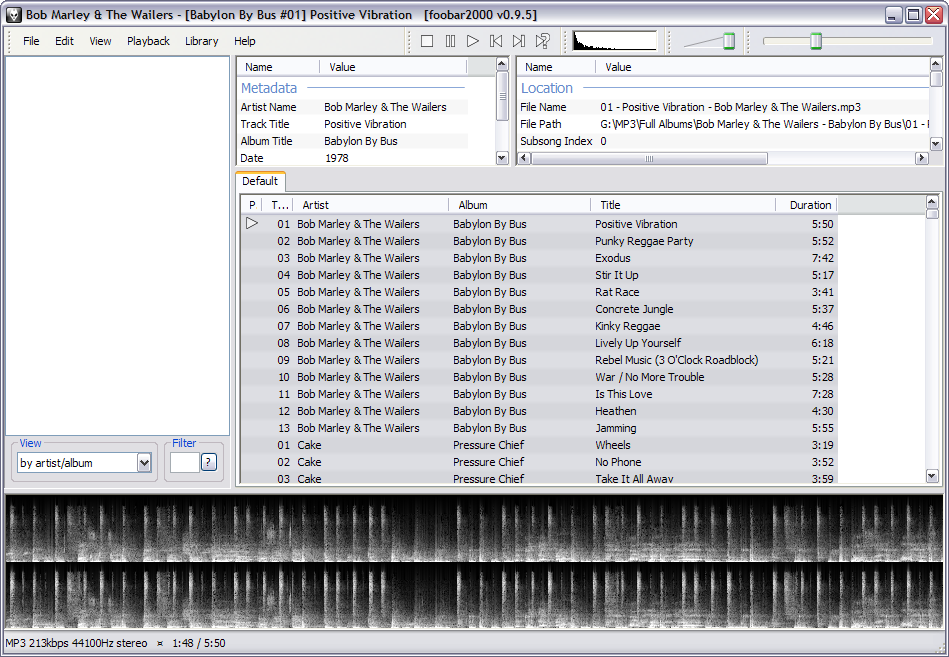Sort playlist by Artist column header

370,205
